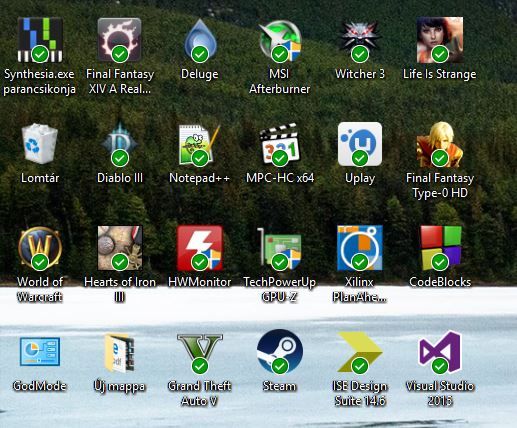Image resolution: width=517 pixels, height=428 pixels.
Task: Click the Witcher 3 wolf icon
Action: [360, 41]
